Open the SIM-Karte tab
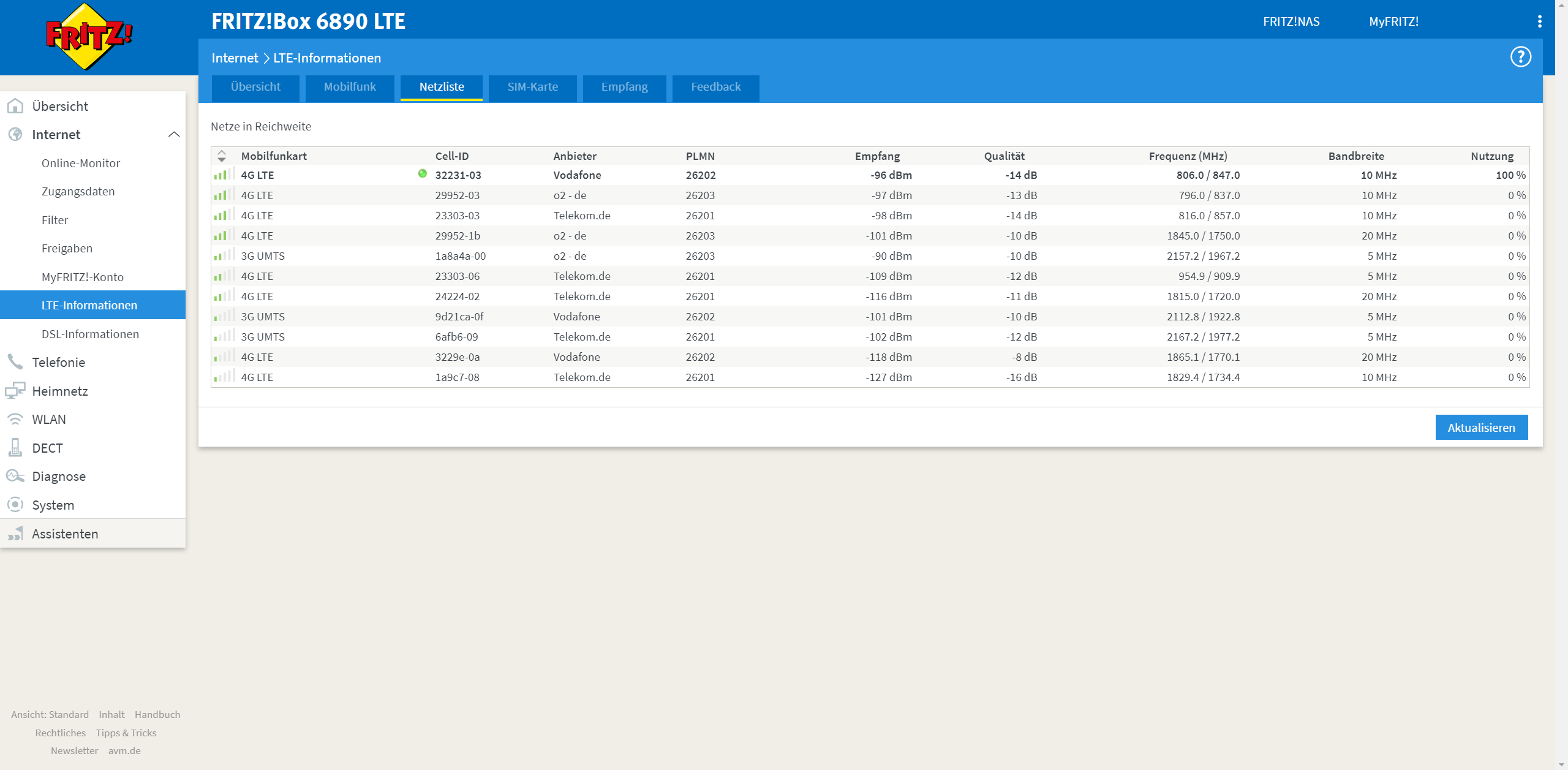Viewport: 1568px width, 770px height. (x=532, y=88)
